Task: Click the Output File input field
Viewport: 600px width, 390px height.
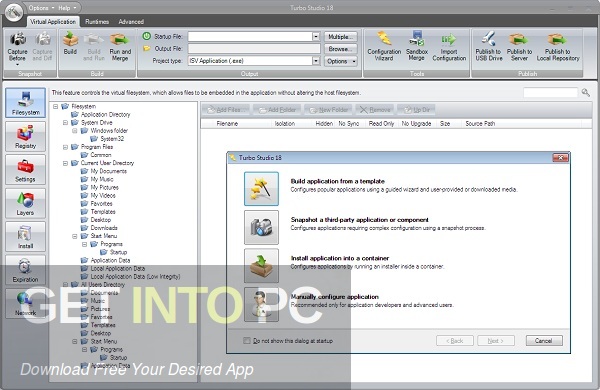Action: tap(254, 49)
